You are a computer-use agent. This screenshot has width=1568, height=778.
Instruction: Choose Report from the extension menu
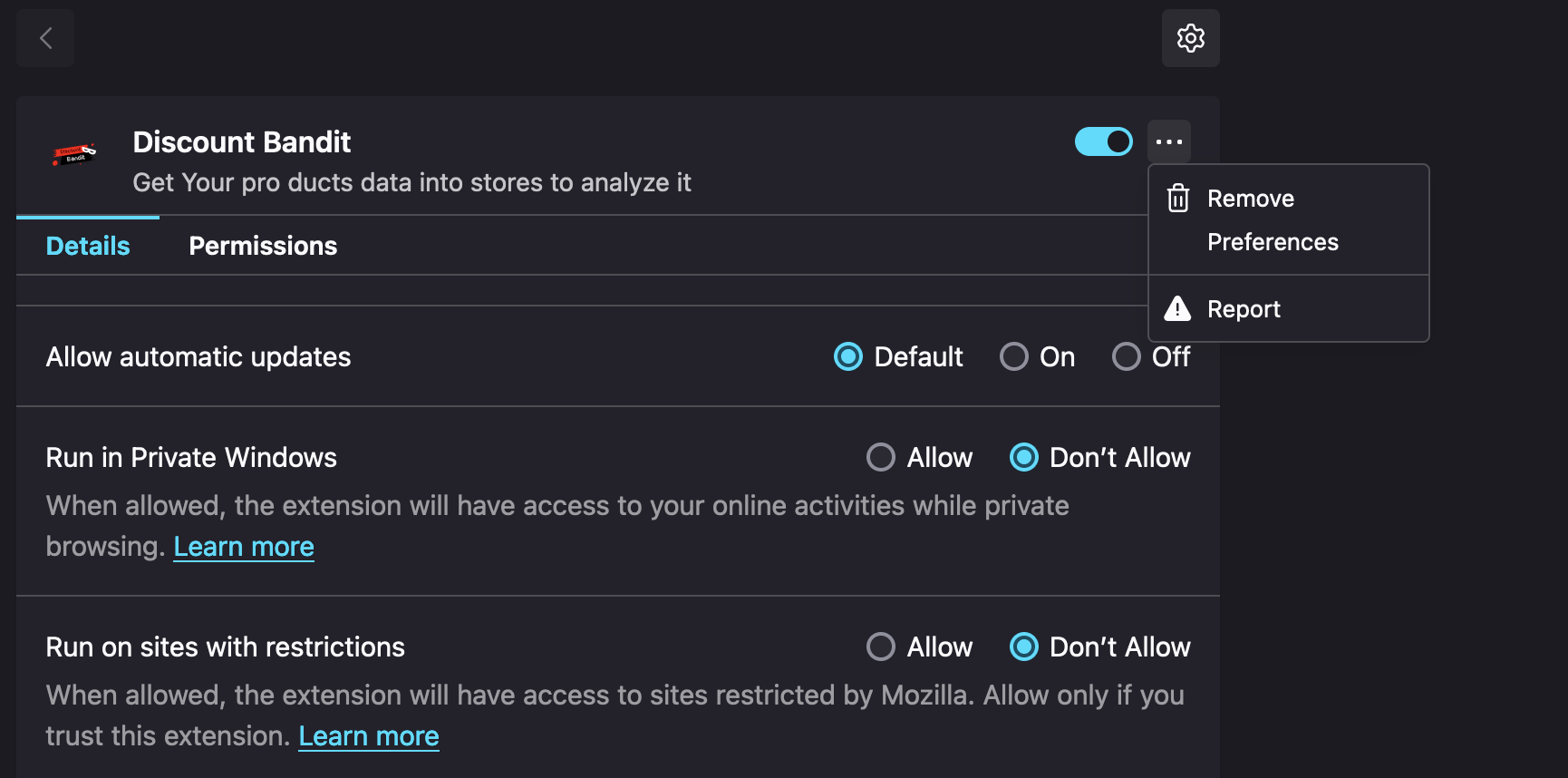[x=1289, y=309]
